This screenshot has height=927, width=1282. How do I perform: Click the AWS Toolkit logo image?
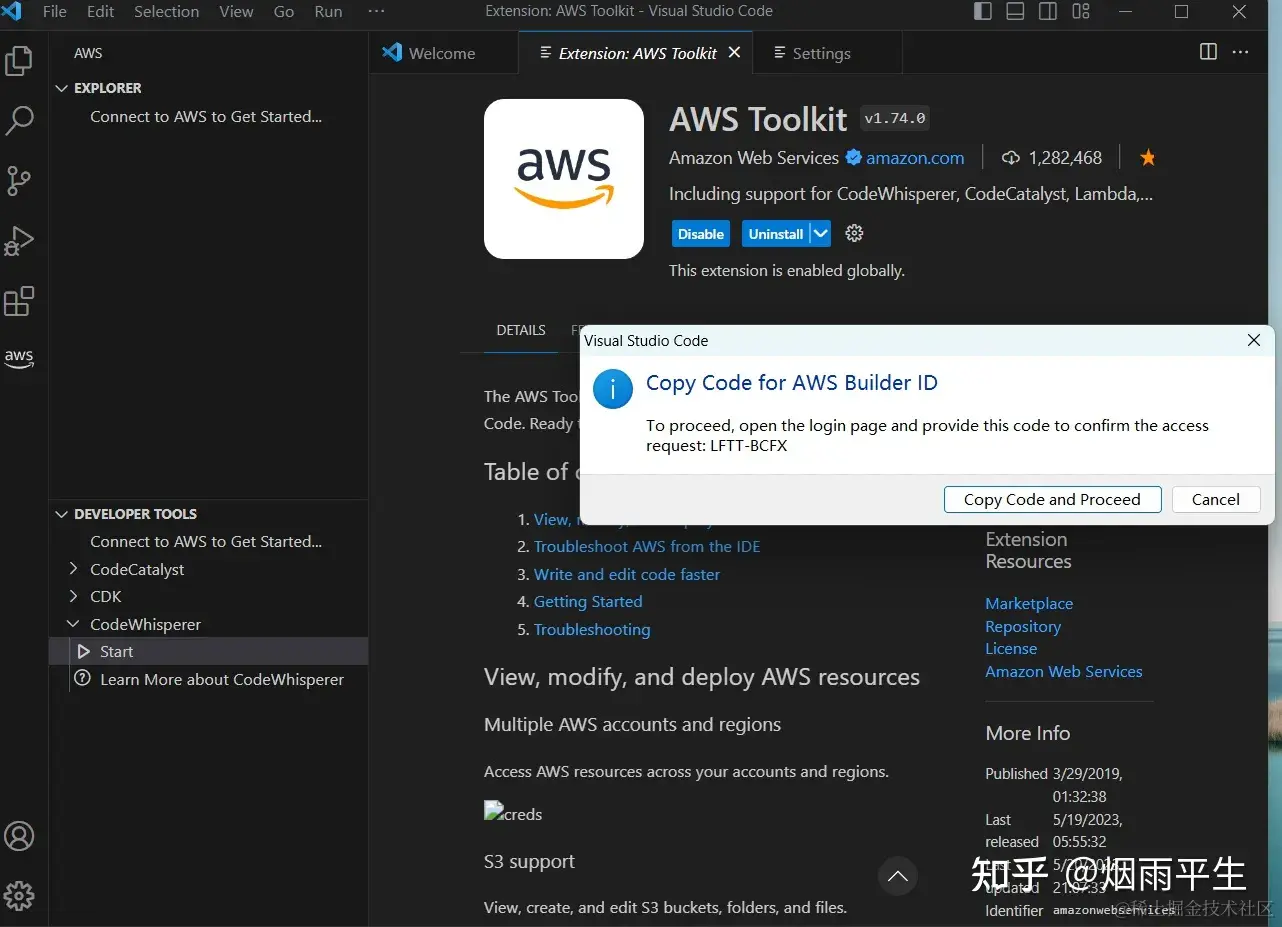point(564,179)
